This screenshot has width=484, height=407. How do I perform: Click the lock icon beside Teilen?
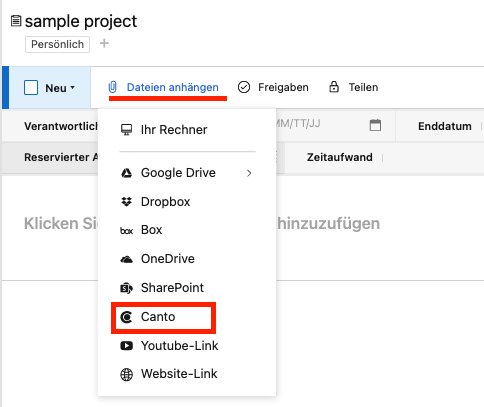click(x=334, y=87)
